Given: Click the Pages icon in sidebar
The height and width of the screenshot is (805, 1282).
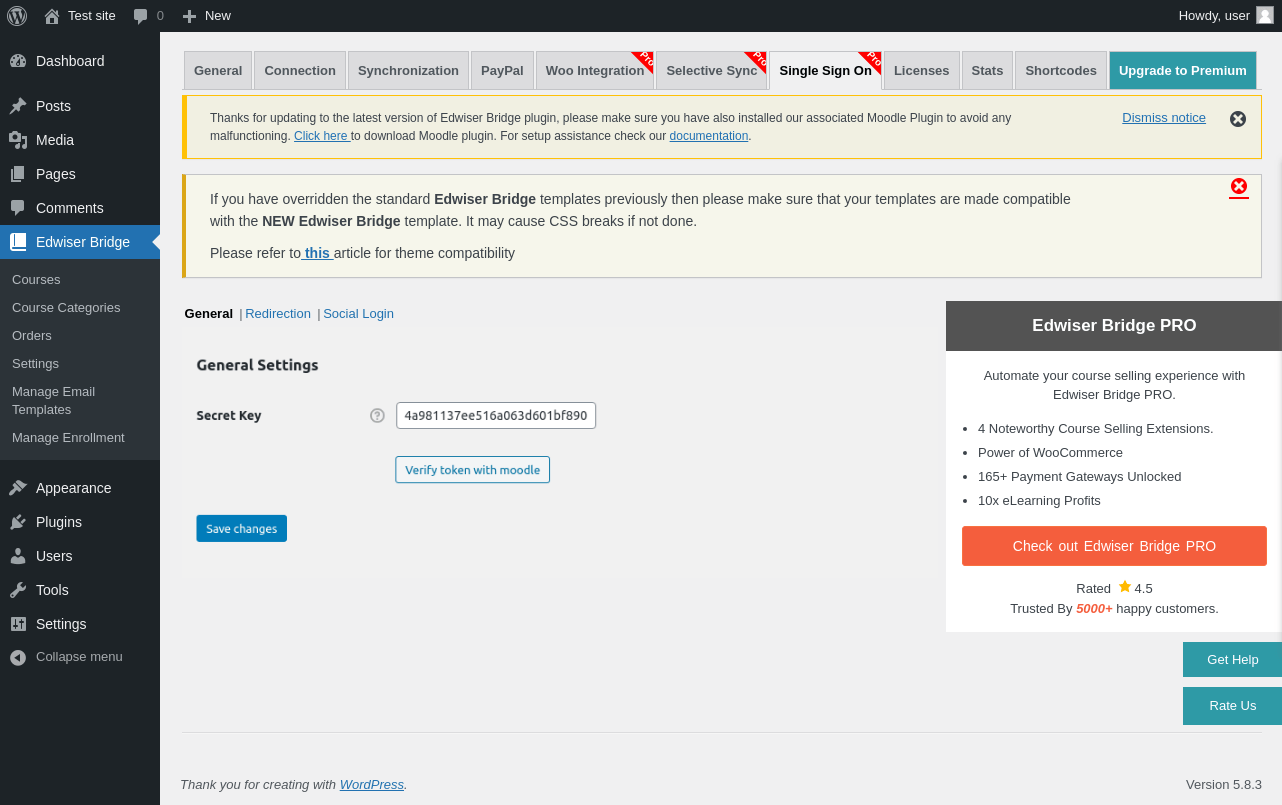Looking at the screenshot, I should coord(18,174).
